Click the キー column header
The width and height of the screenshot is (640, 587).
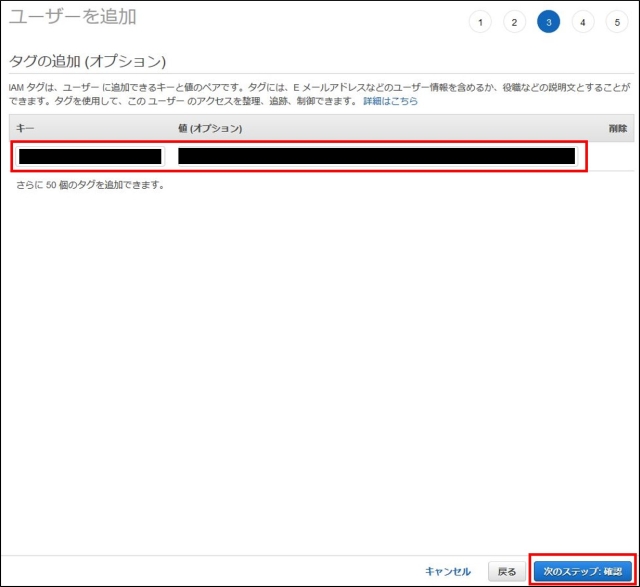point(25,128)
